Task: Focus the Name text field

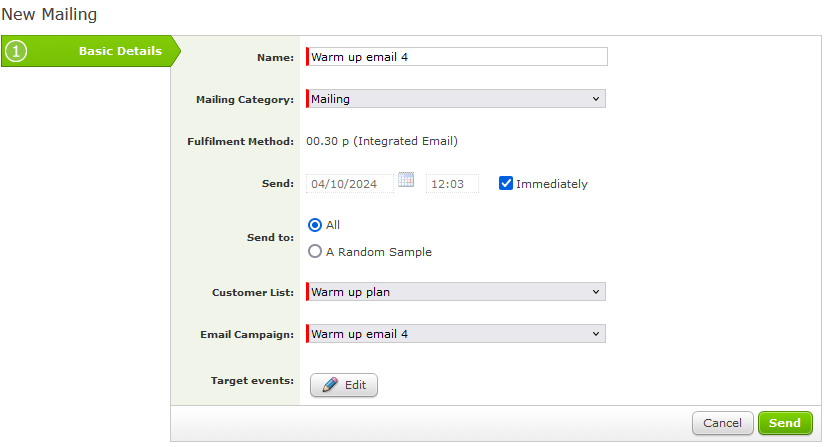Action: (457, 57)
